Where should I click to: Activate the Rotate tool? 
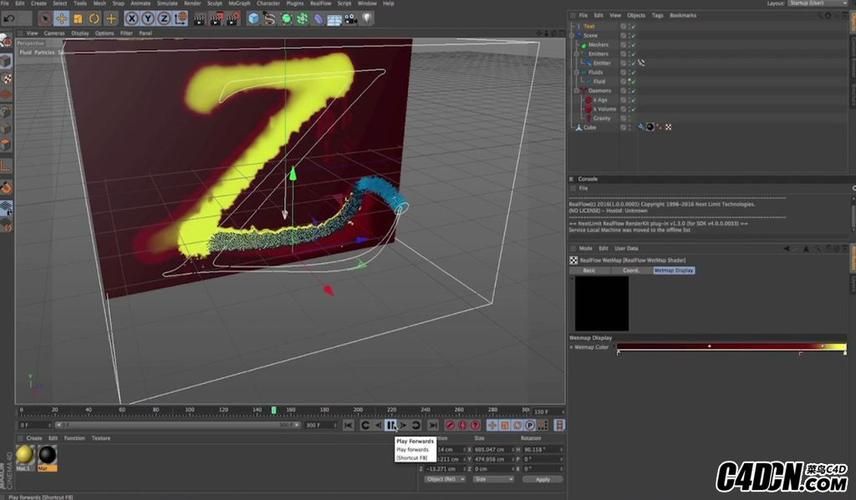(x=94, y=19)
